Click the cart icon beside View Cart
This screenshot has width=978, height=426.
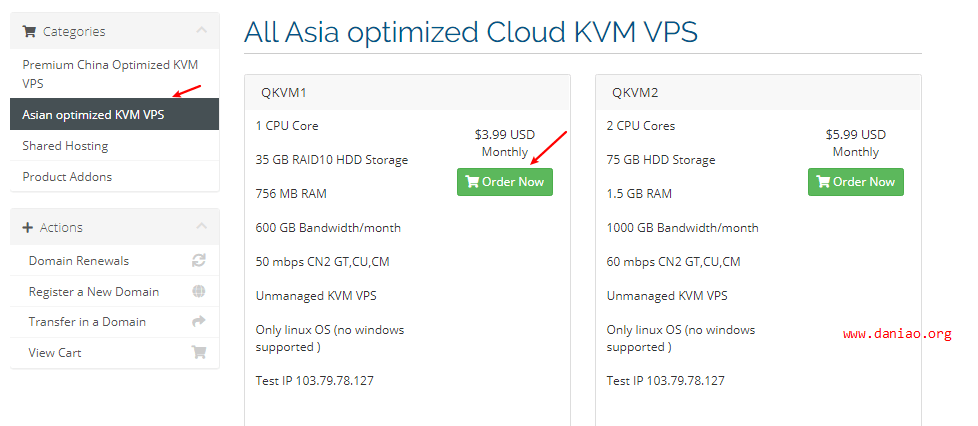(x=198, y=352)
